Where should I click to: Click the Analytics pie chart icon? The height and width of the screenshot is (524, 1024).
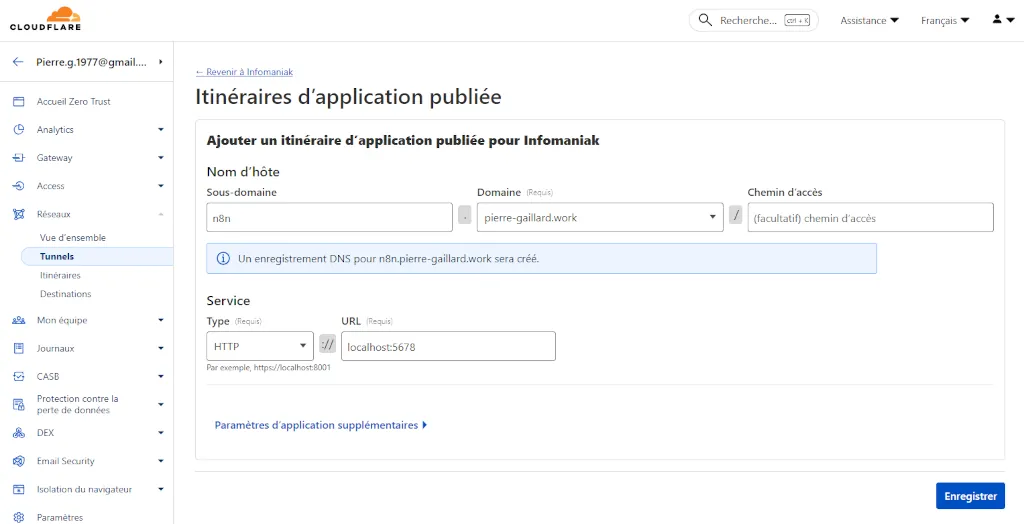pyautogui.click(x=19, y=130)
